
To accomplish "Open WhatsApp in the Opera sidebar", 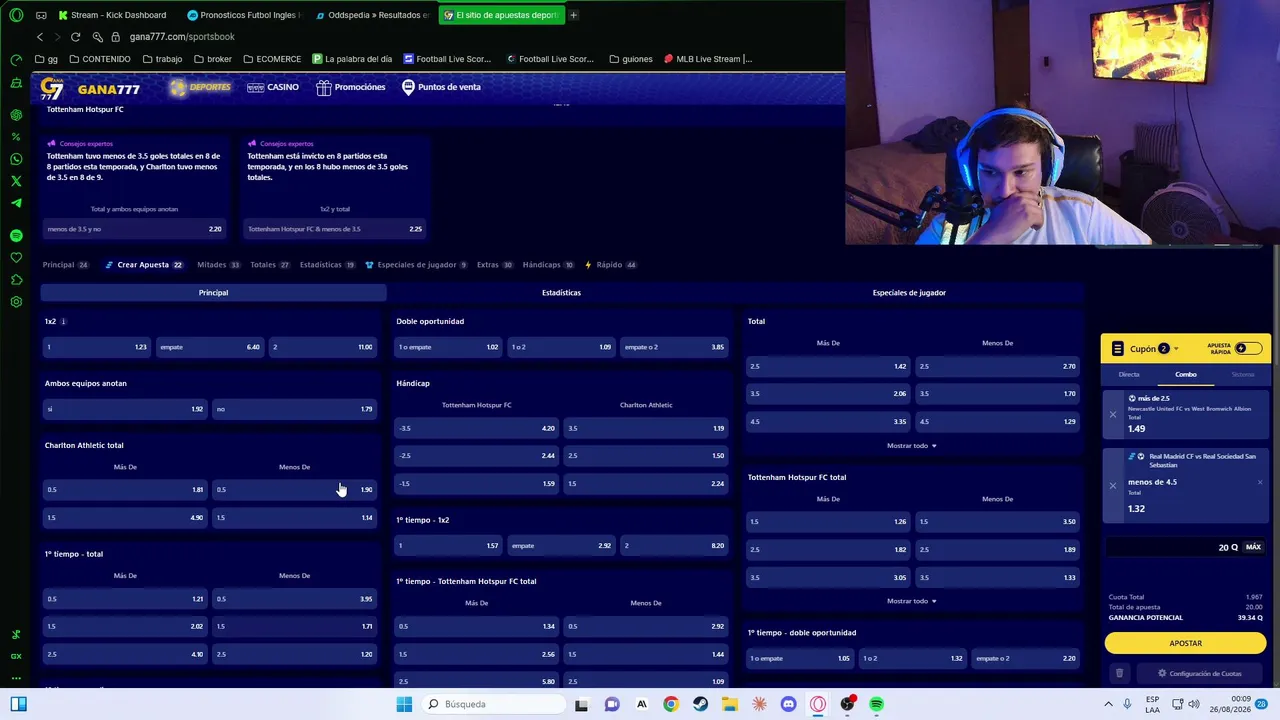I will [16, 159].
